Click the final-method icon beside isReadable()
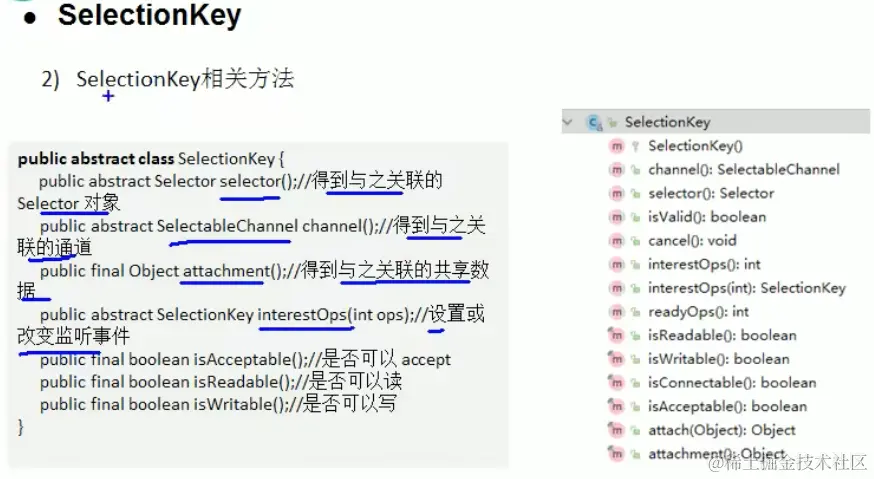The width and height of the screenshot is (874, 479). [616, 336]
